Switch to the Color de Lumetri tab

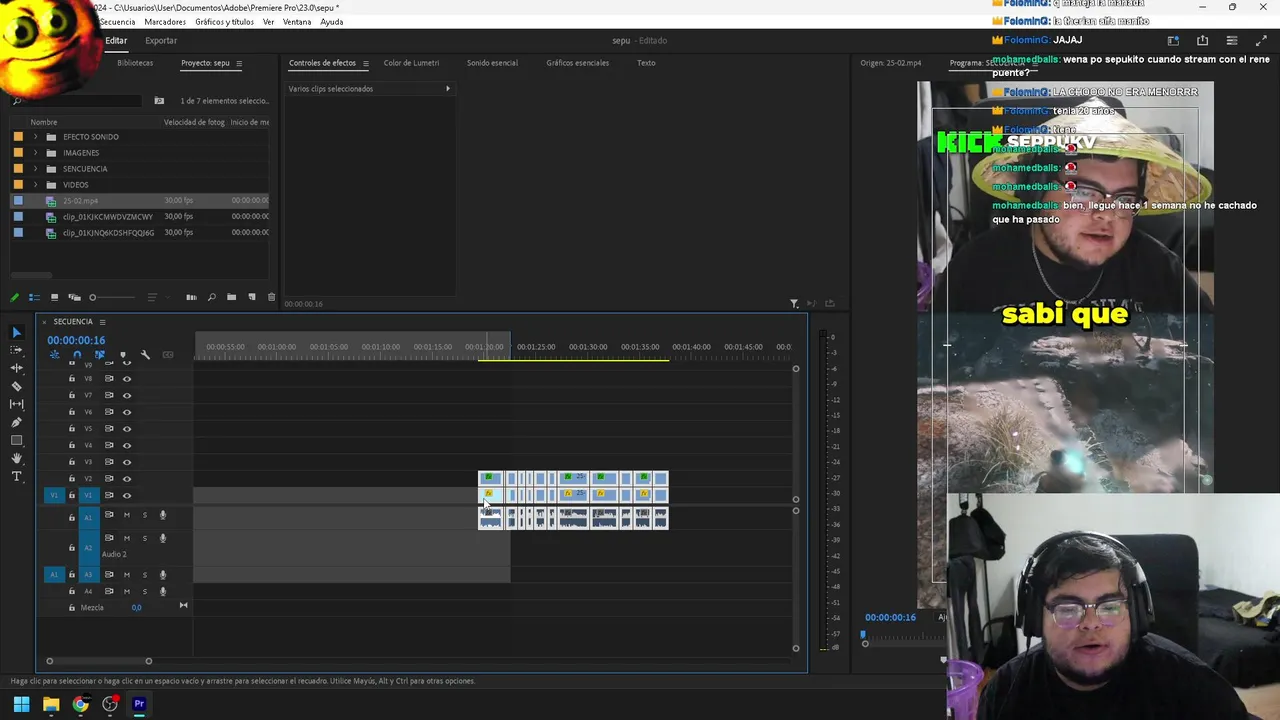click(411, 63)
